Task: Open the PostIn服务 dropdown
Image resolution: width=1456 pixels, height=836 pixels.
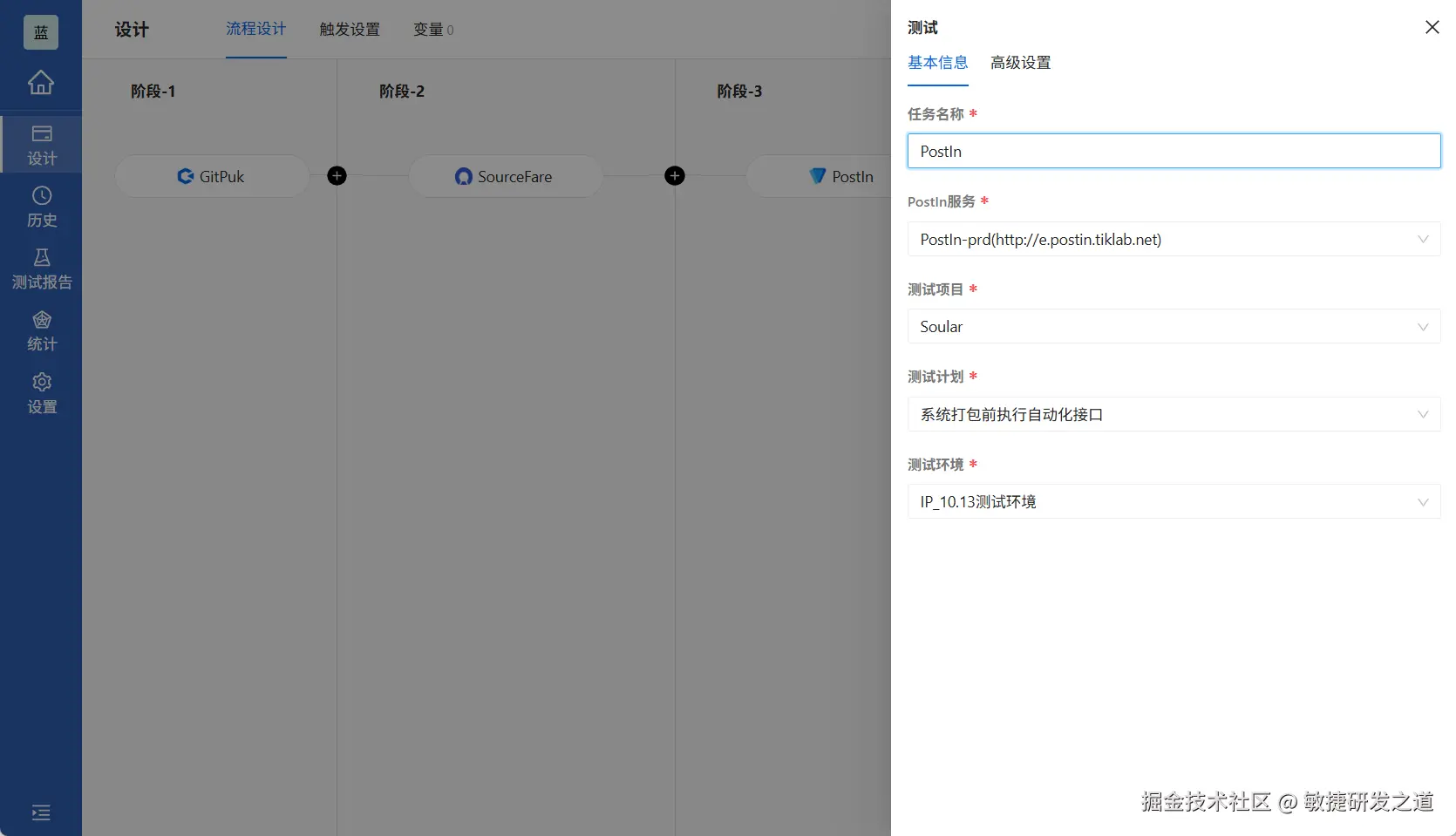Action: coord(1174,239)
